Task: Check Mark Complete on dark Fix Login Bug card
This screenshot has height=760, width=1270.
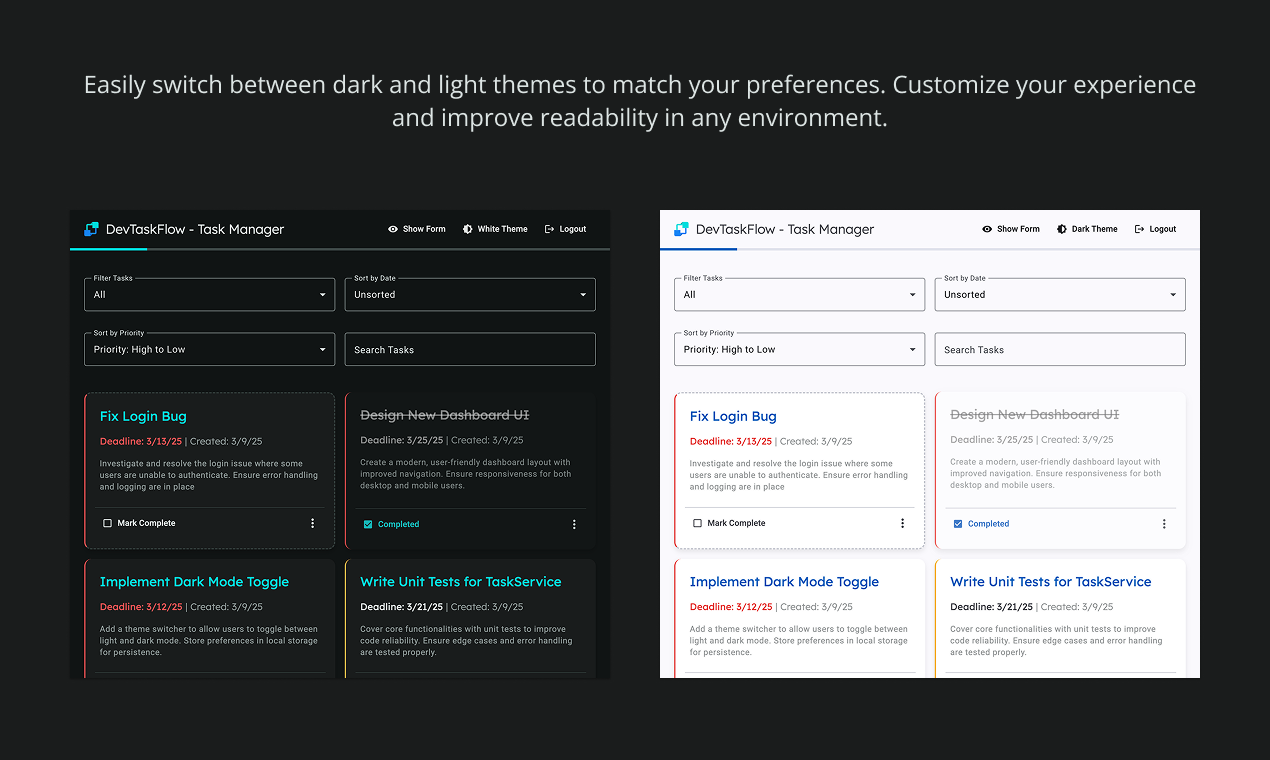Action: pos(108,523)
